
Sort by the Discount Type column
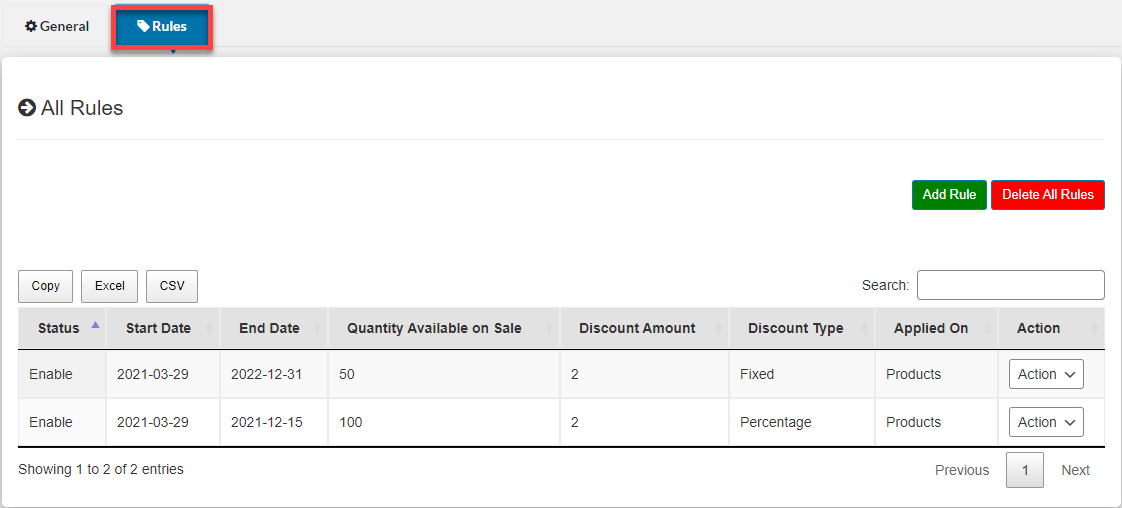tap(795, 328)
